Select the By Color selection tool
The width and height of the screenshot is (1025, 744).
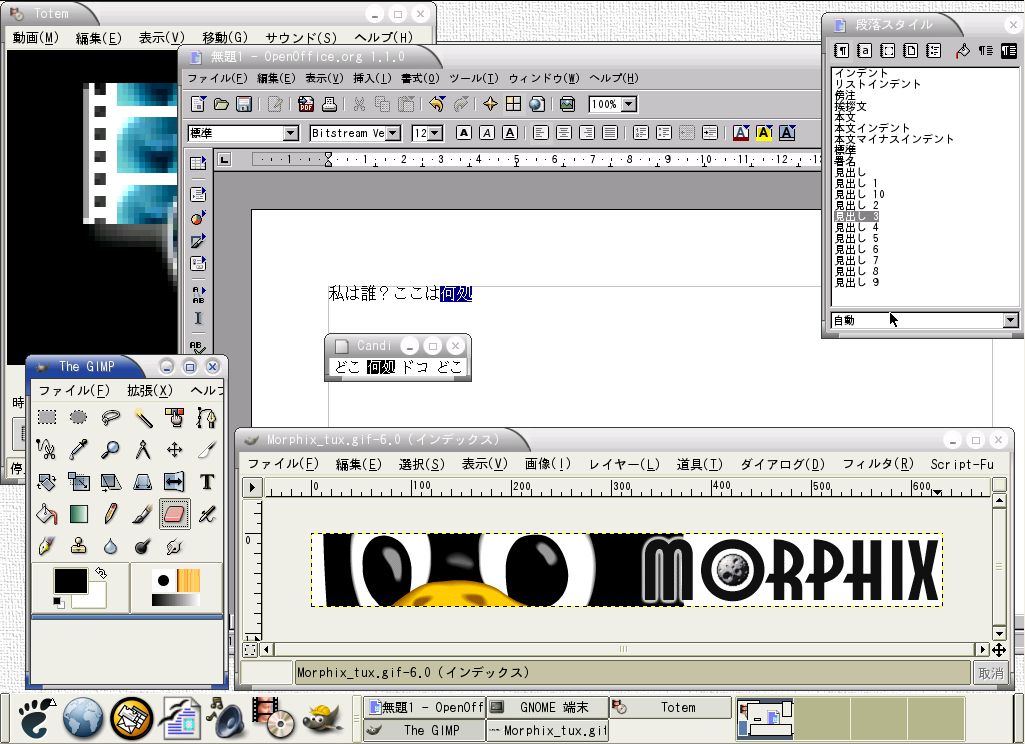175,417
